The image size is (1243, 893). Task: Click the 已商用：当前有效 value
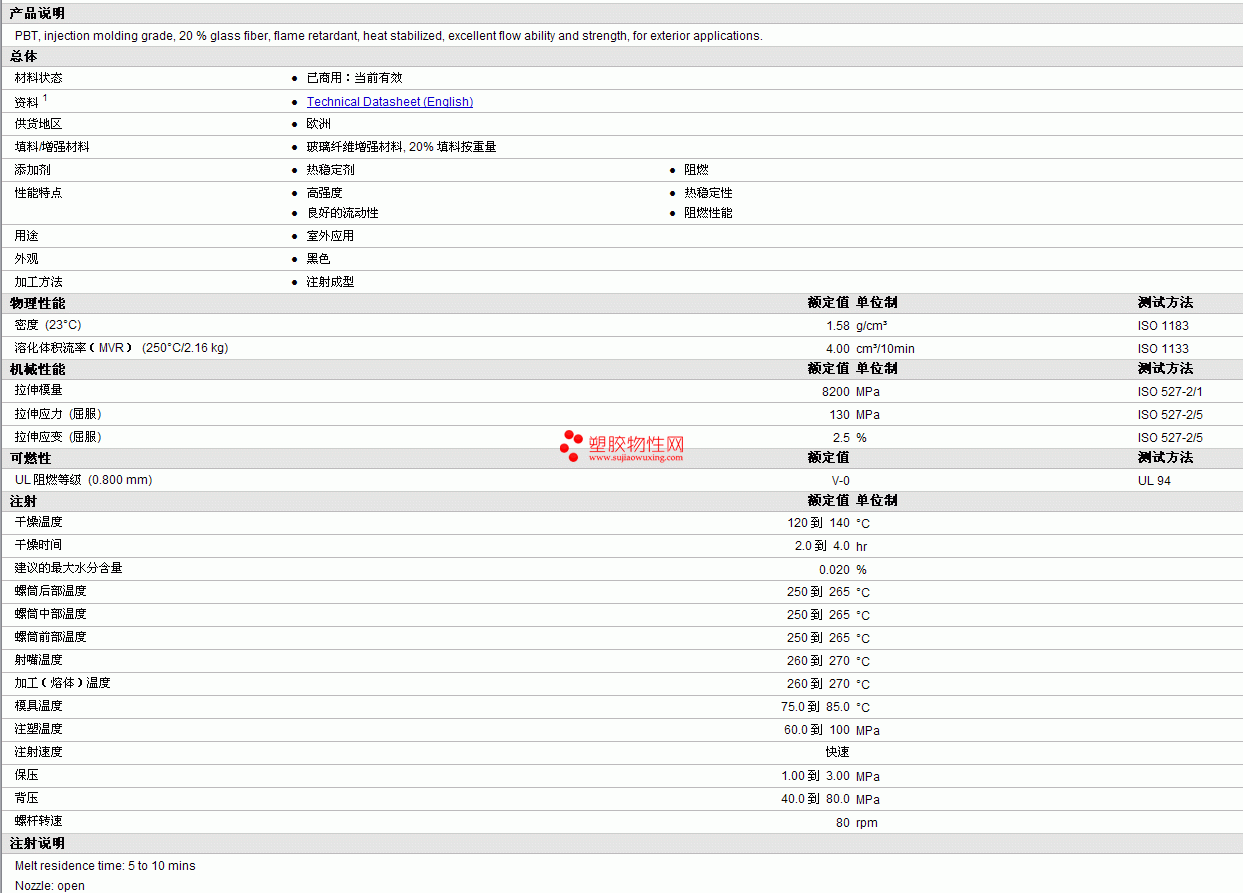354,78
